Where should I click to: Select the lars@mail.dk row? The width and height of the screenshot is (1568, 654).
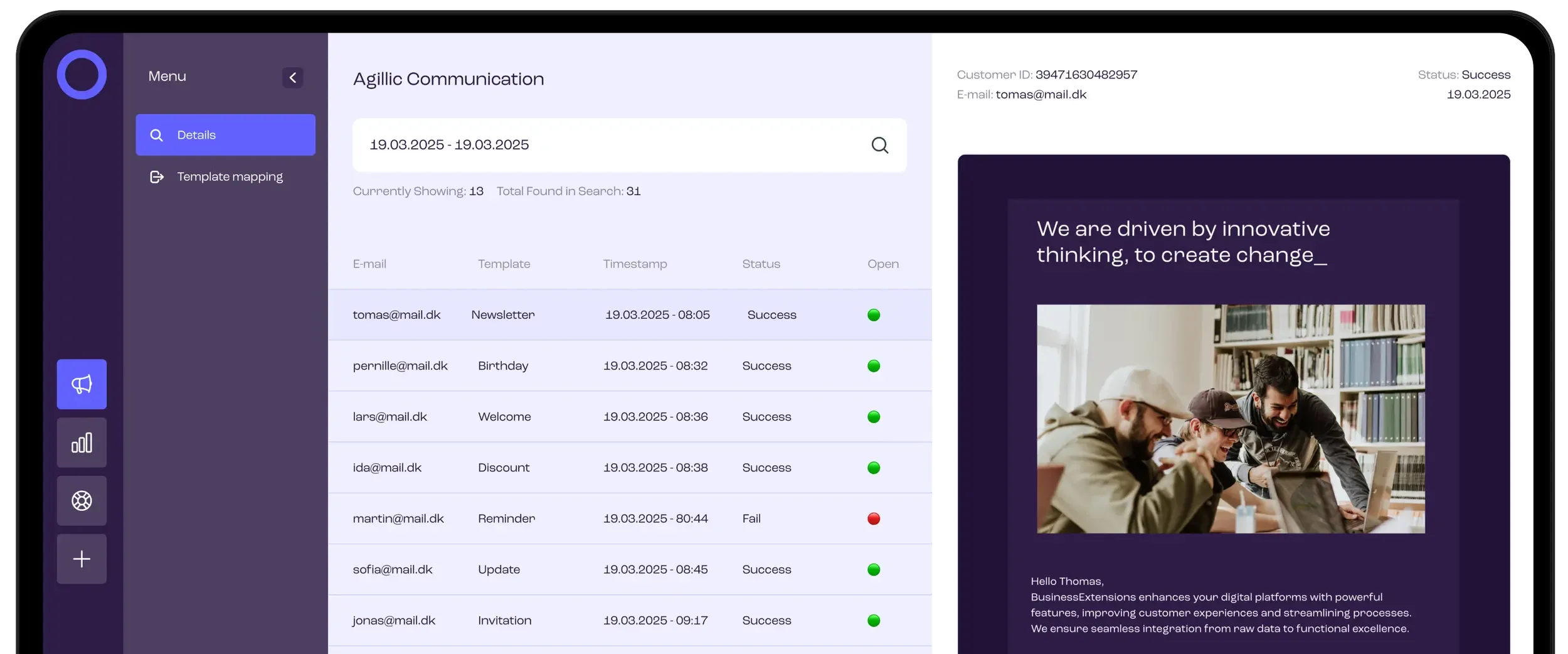(x=630, y=417)
